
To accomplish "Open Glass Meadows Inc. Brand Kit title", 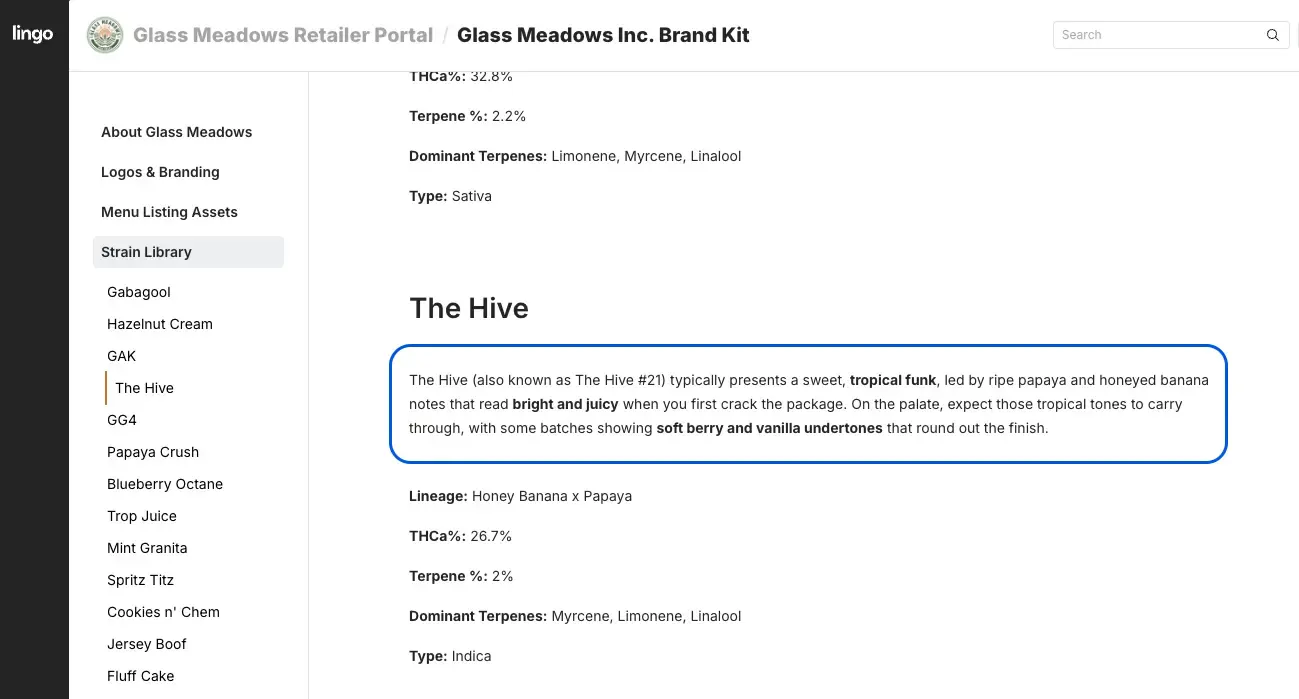I will 603,35.
